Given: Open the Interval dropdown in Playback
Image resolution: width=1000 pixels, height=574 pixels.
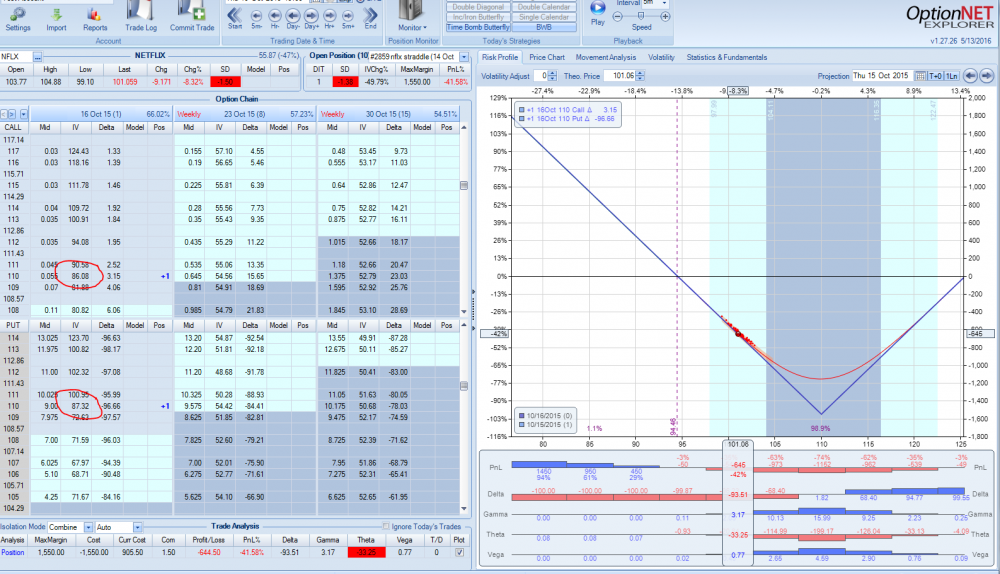Looking at the screenshot, I should [x=665, y=3].
